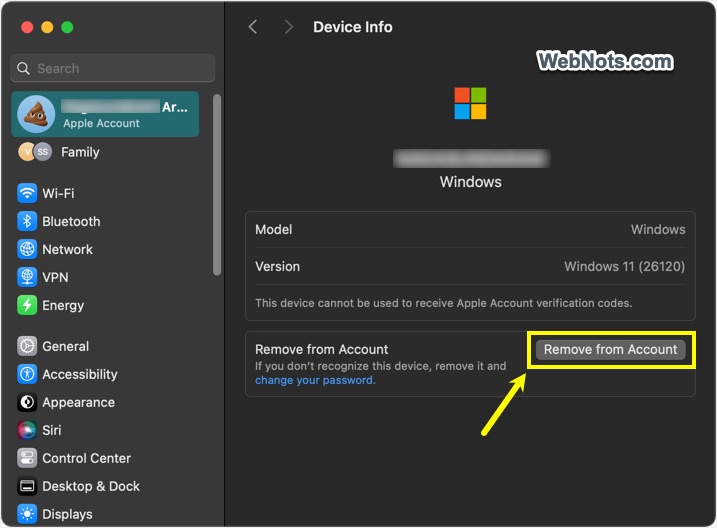Select the Network label in sidebar
717x528 pixels.
[67, 249]
